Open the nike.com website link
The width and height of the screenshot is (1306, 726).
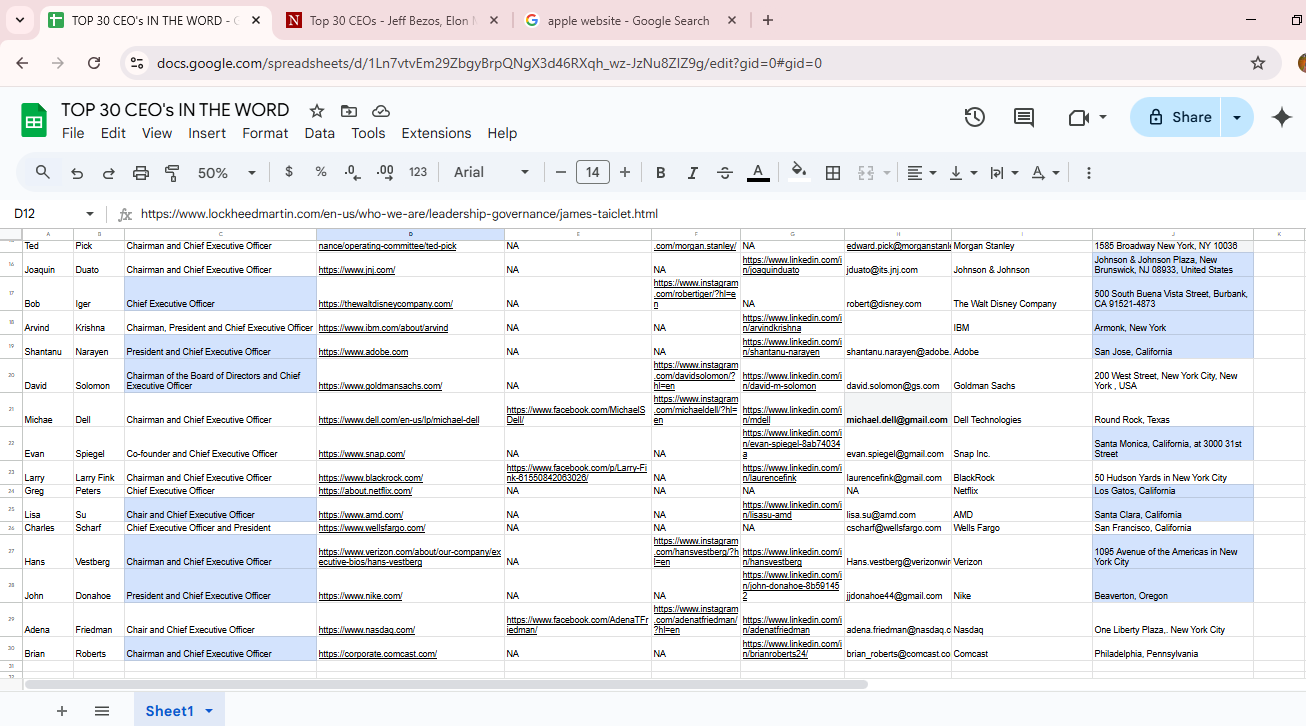pos(360,596)
